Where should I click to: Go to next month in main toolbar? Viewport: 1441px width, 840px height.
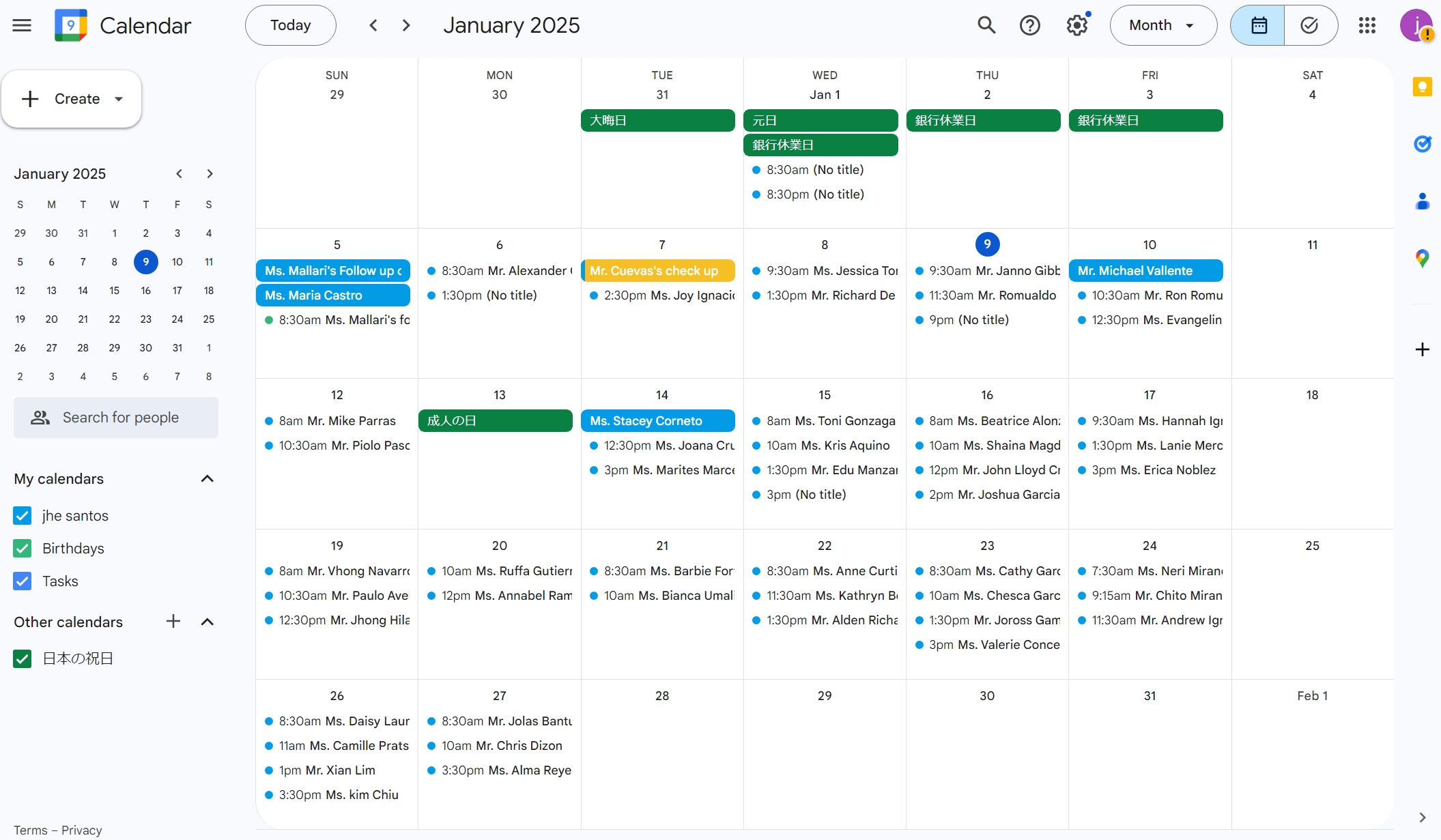(406, 25)
